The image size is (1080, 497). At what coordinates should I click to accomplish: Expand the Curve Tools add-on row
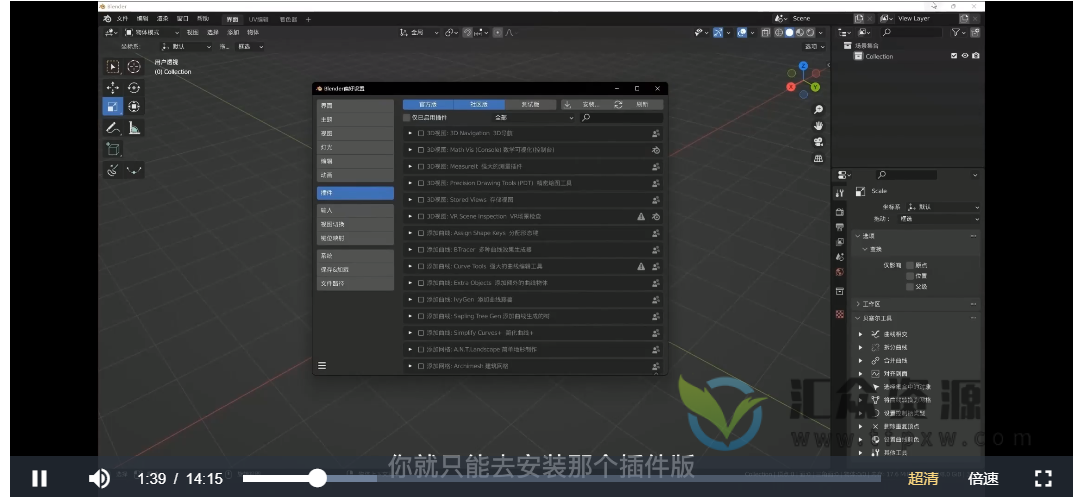click(x=411, y=266)
